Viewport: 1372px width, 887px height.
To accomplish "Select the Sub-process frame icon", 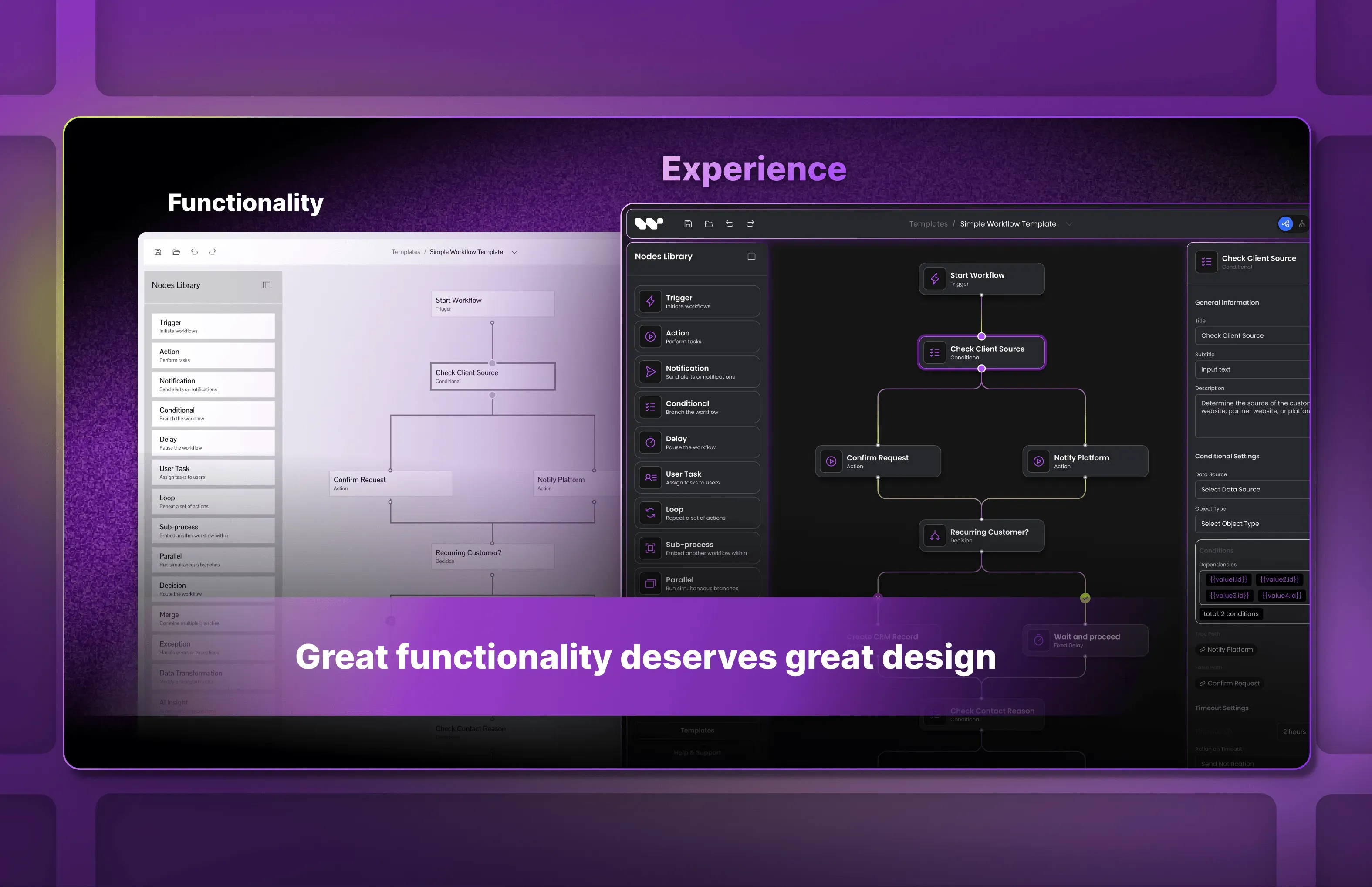I will click(x=651, y=548).
